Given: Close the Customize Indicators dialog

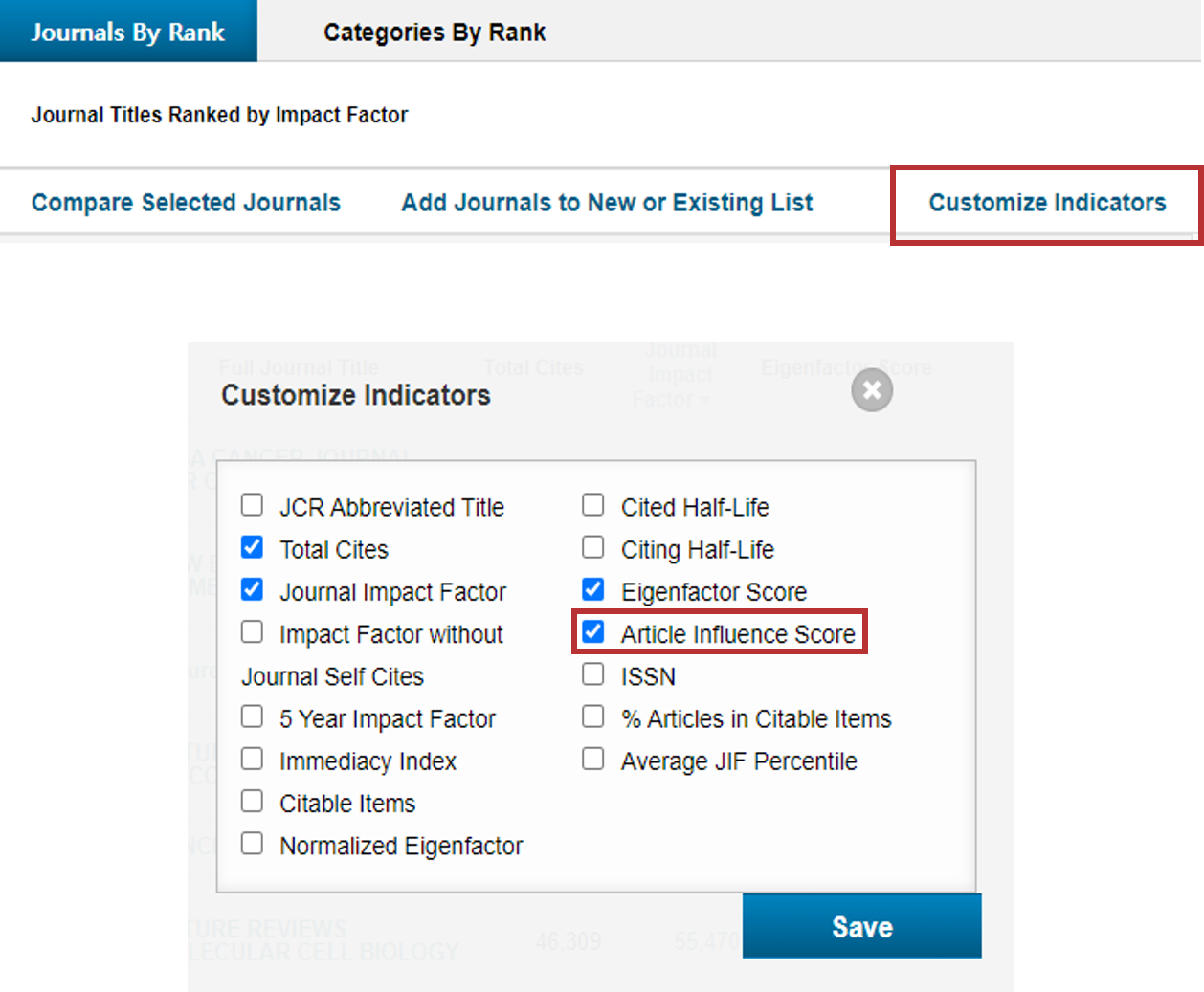Looking at the screenshot, I should 872,390.
